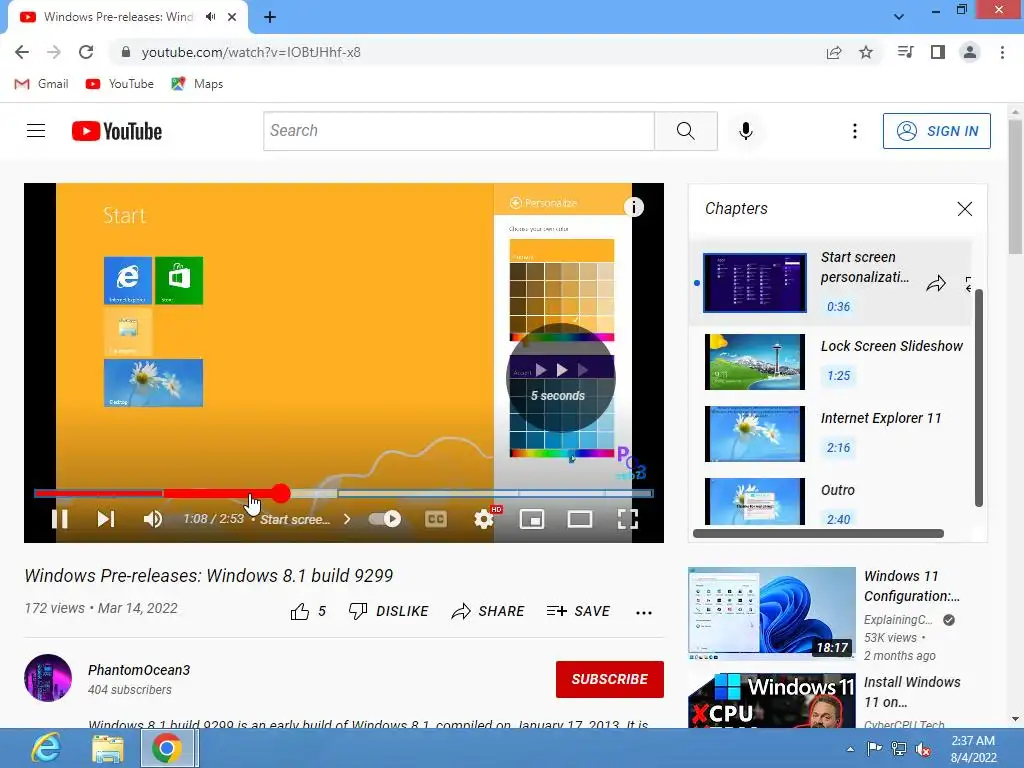This screenshot has width=1024, height=768.
Task: Open the video info card icon
Action: click(x=633, y=207)
